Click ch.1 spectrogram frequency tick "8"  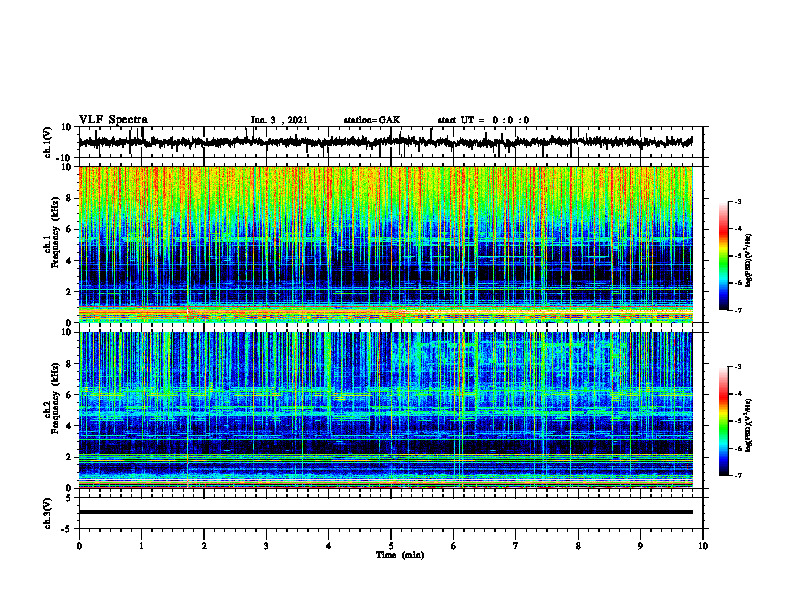(69, 198)
